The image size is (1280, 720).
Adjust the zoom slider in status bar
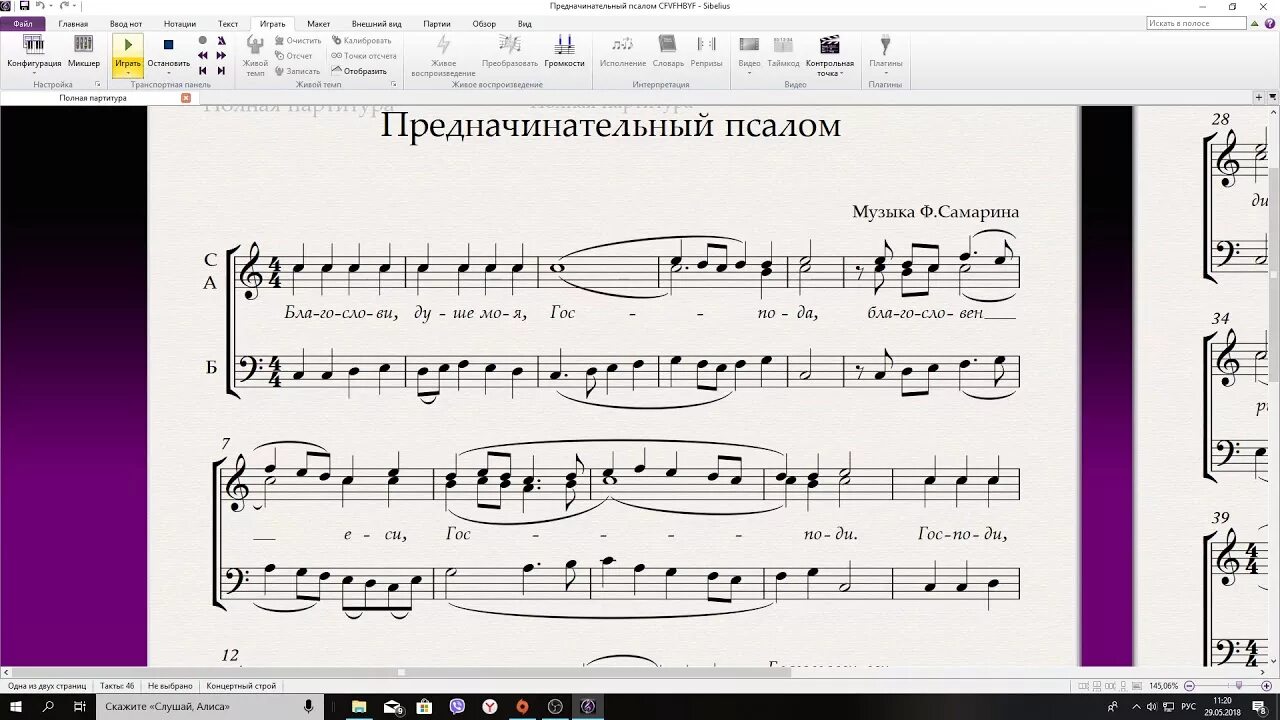[x=1238, y=686]
